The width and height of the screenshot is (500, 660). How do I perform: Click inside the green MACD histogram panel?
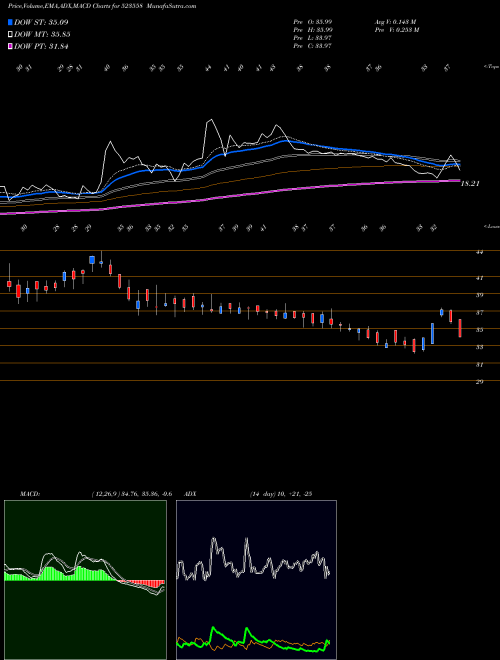(x=85, y=580)
